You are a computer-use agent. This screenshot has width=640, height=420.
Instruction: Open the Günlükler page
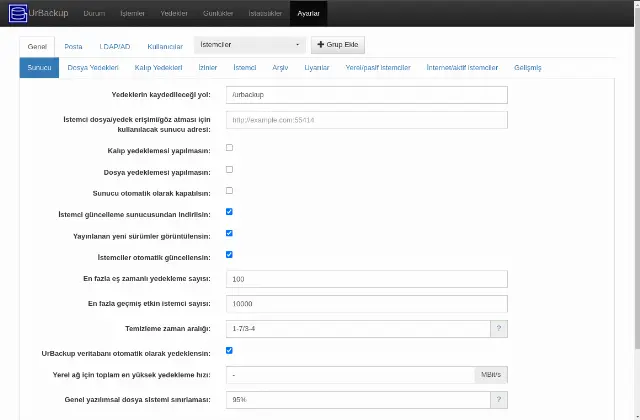point(218,13)
